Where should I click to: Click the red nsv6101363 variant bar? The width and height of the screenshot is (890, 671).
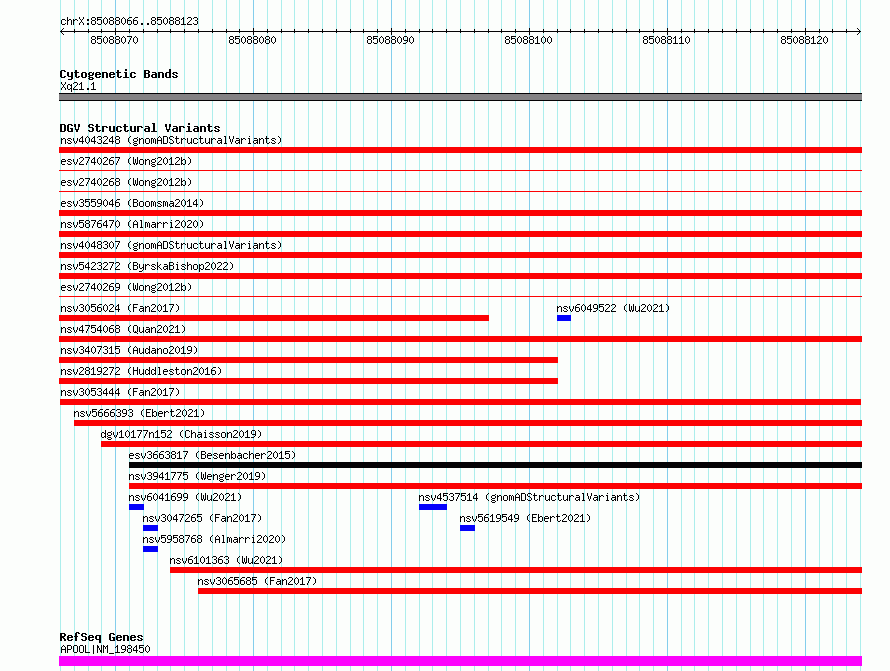click(x=516, y=570)
